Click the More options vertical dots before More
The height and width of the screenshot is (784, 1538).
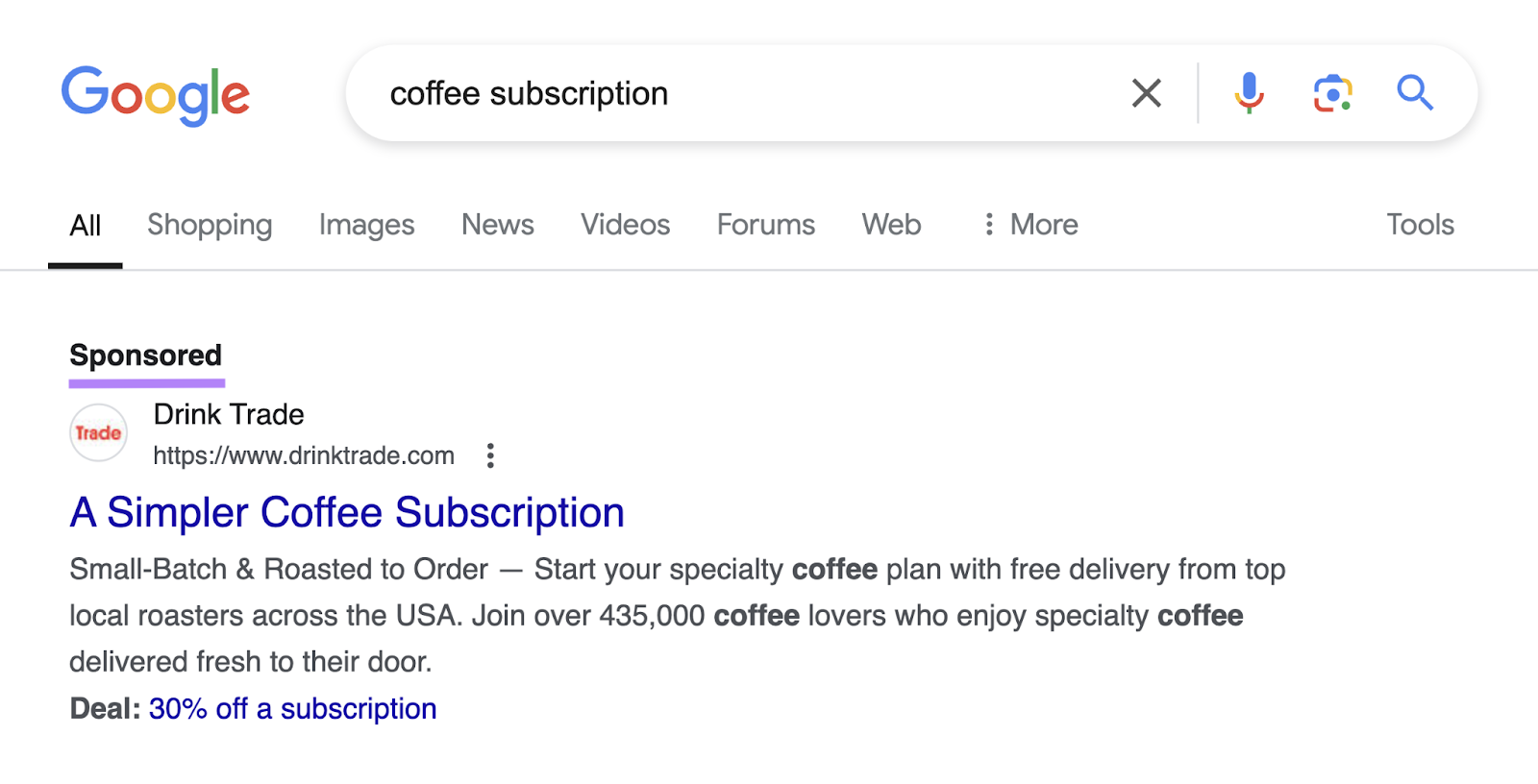pyautogui.click(x=989, y=224)
